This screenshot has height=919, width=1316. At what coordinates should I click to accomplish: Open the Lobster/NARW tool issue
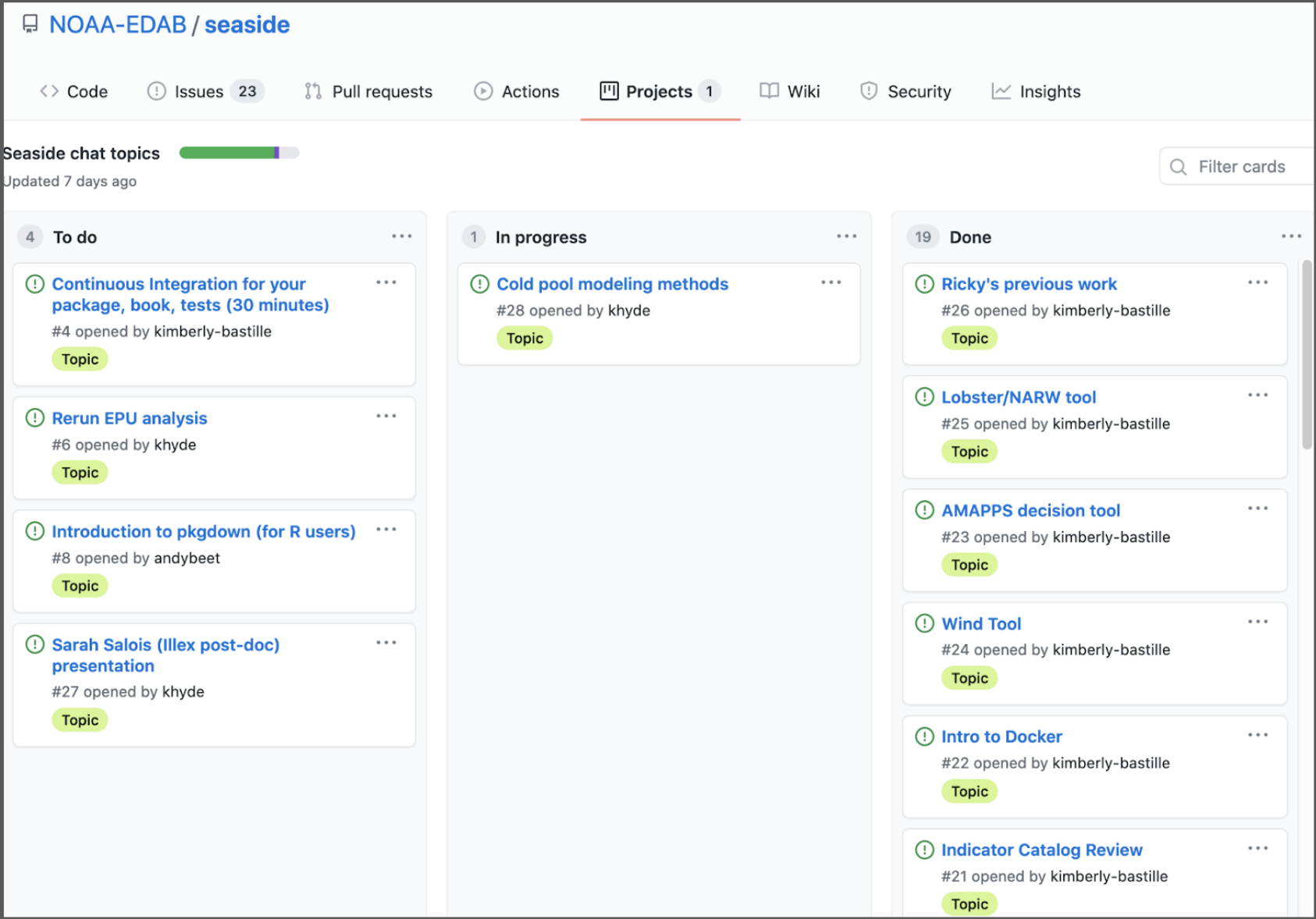point(1019,397)
